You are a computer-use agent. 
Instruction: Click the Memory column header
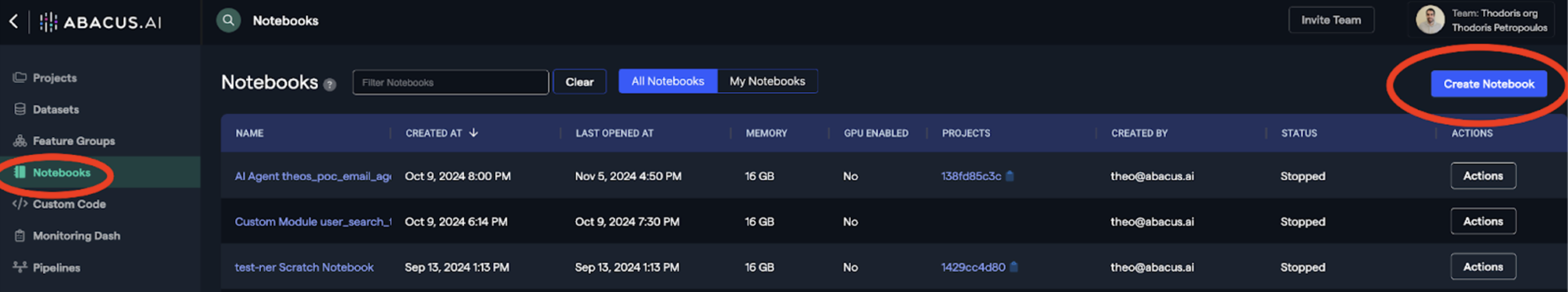(766, 133)
